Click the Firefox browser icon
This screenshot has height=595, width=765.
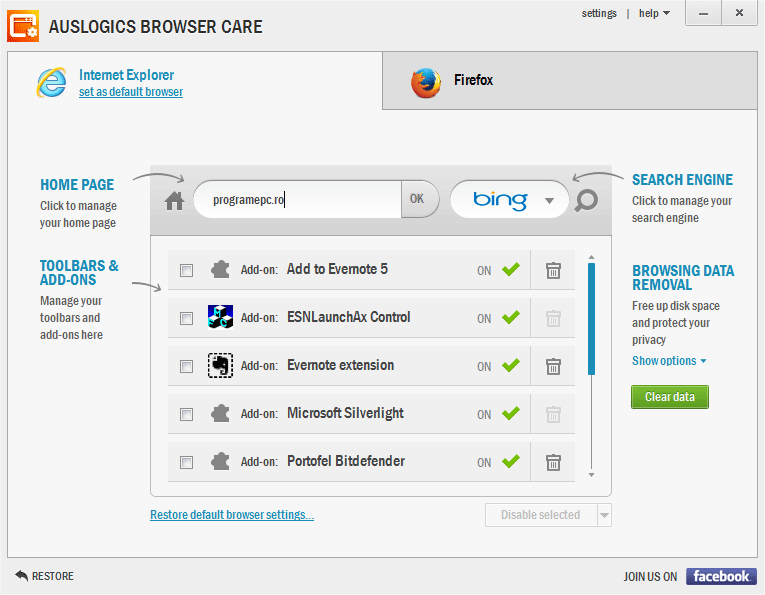coord(425,82)
